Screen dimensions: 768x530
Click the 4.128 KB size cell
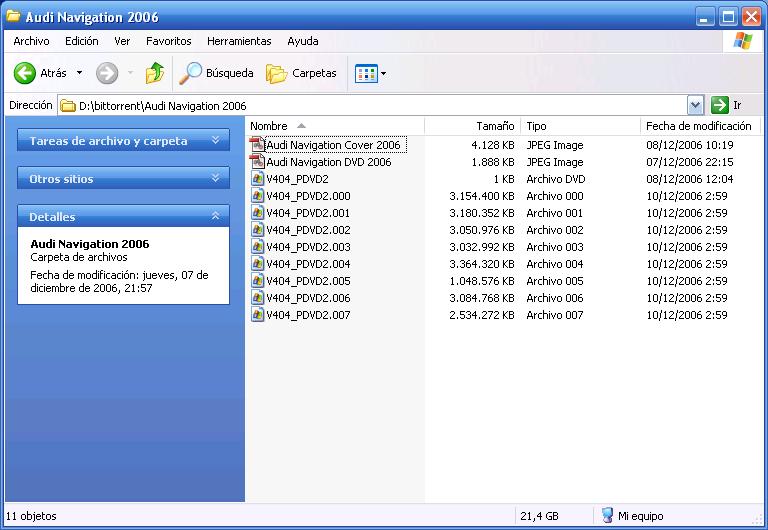(x=493, y=145)
